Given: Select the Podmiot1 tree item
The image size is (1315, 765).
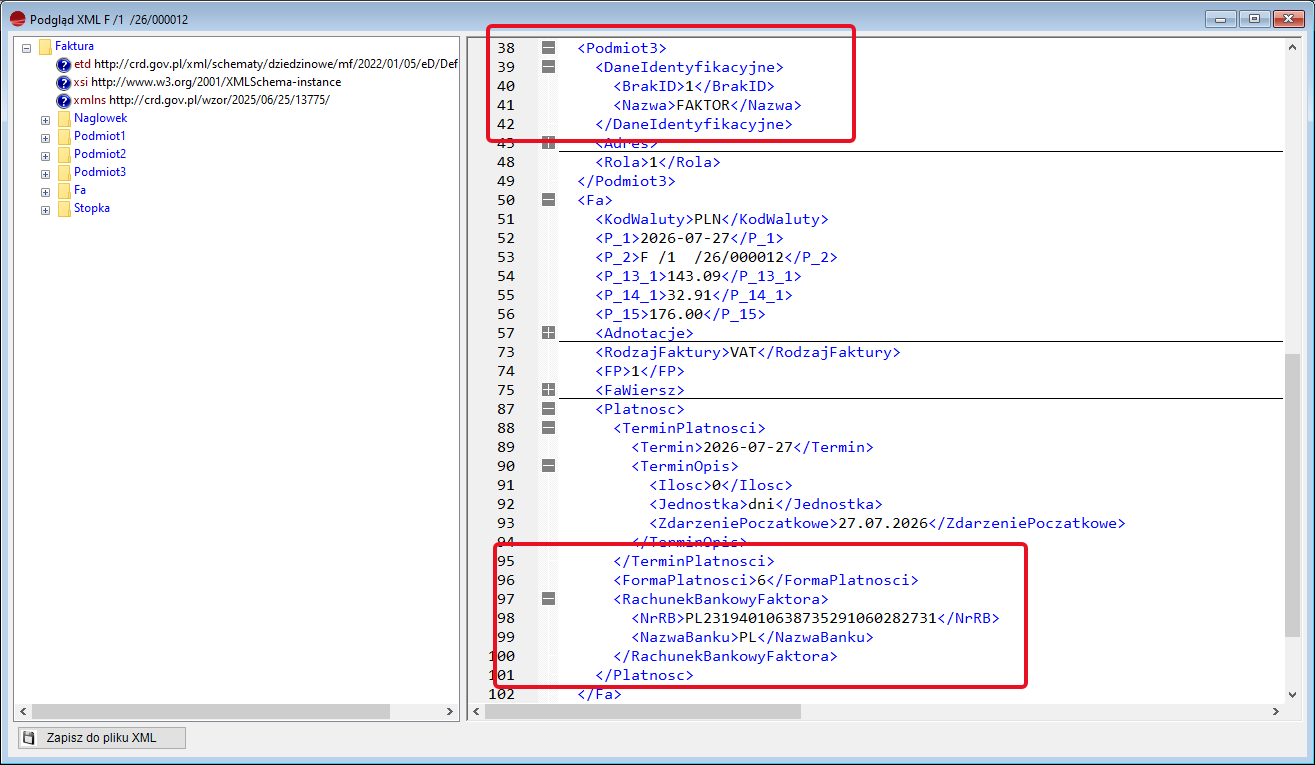Looking at the screenshot, I should 100,136.
